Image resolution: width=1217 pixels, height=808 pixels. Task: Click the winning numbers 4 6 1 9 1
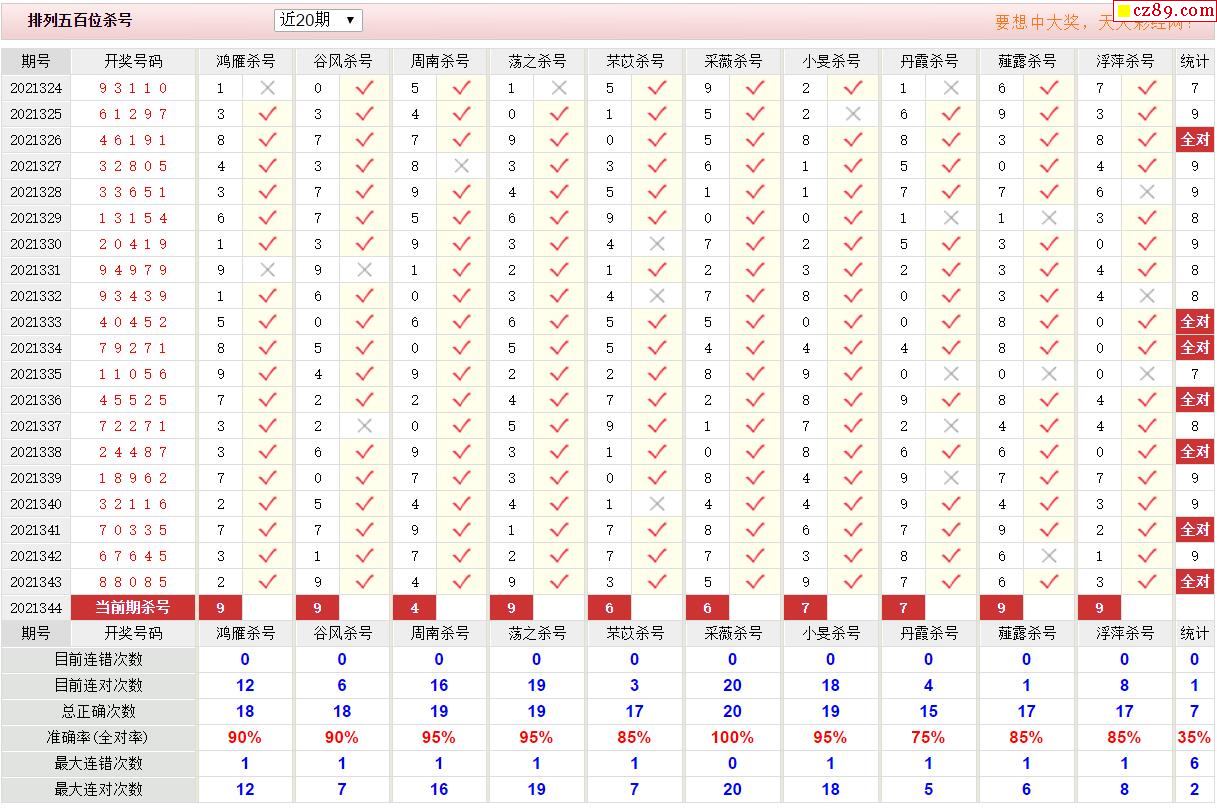point(133,140)
